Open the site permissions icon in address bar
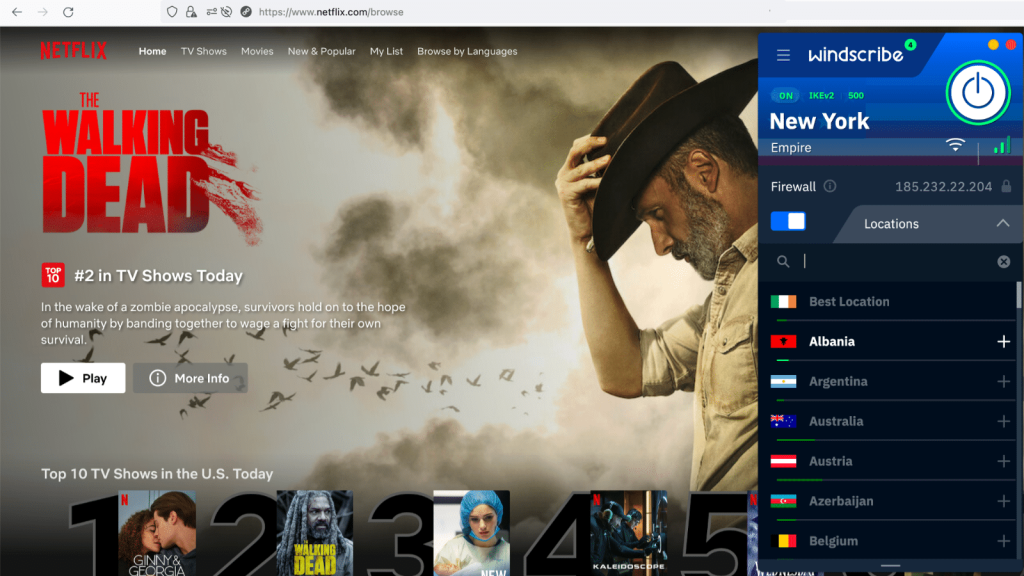Viewport: 1024px width, 576px height. 212,12
